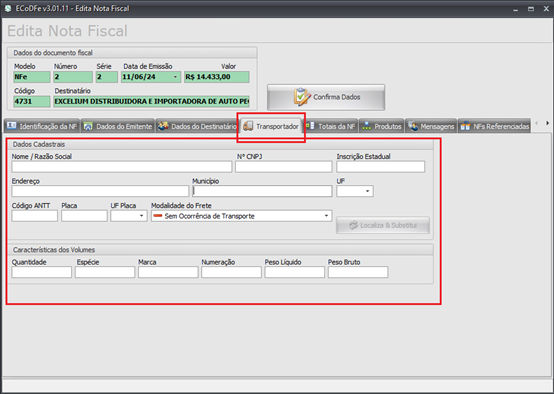Click the ECoDFe application icon in title bar

(8, 8)
